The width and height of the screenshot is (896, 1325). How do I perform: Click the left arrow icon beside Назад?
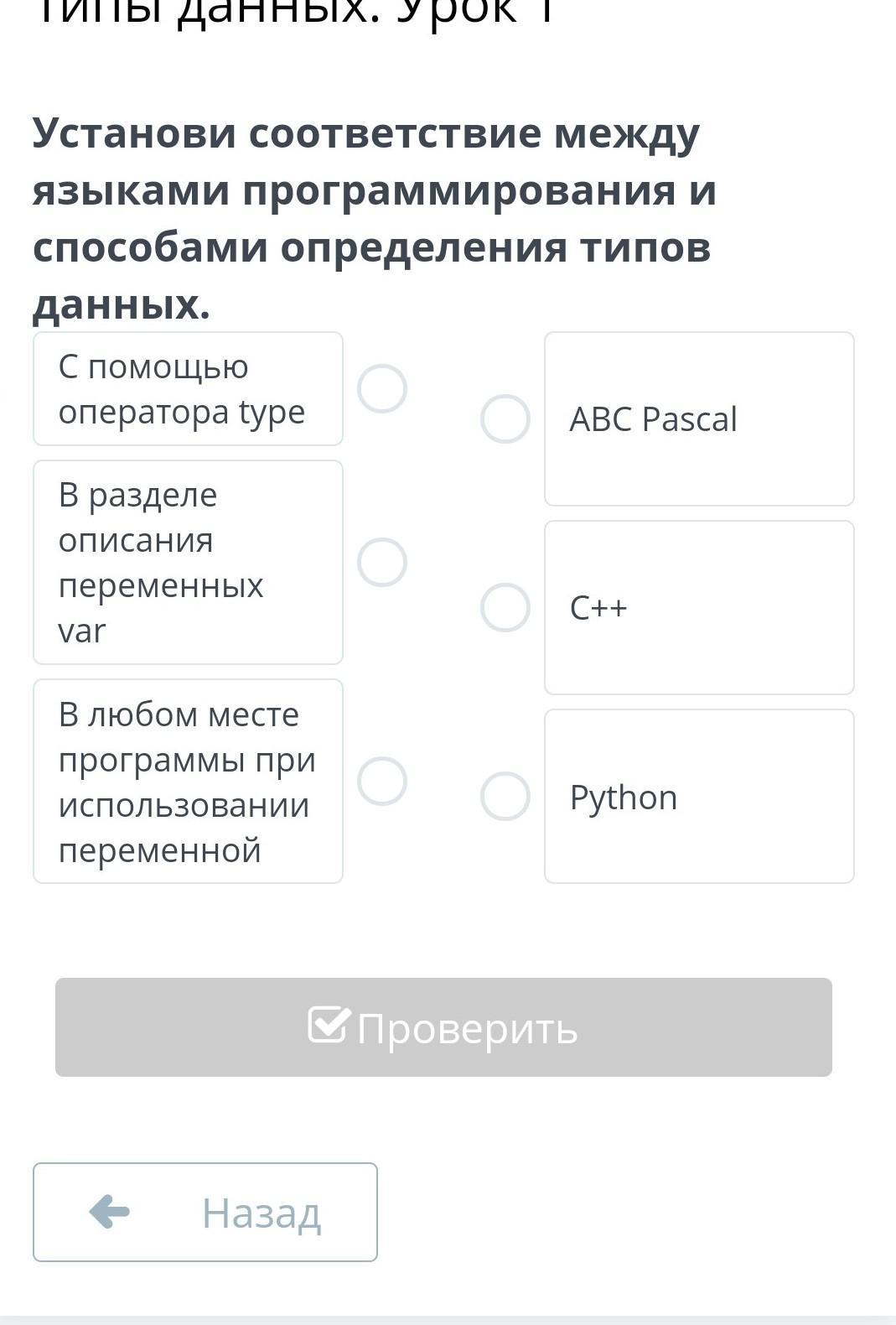110,1212
